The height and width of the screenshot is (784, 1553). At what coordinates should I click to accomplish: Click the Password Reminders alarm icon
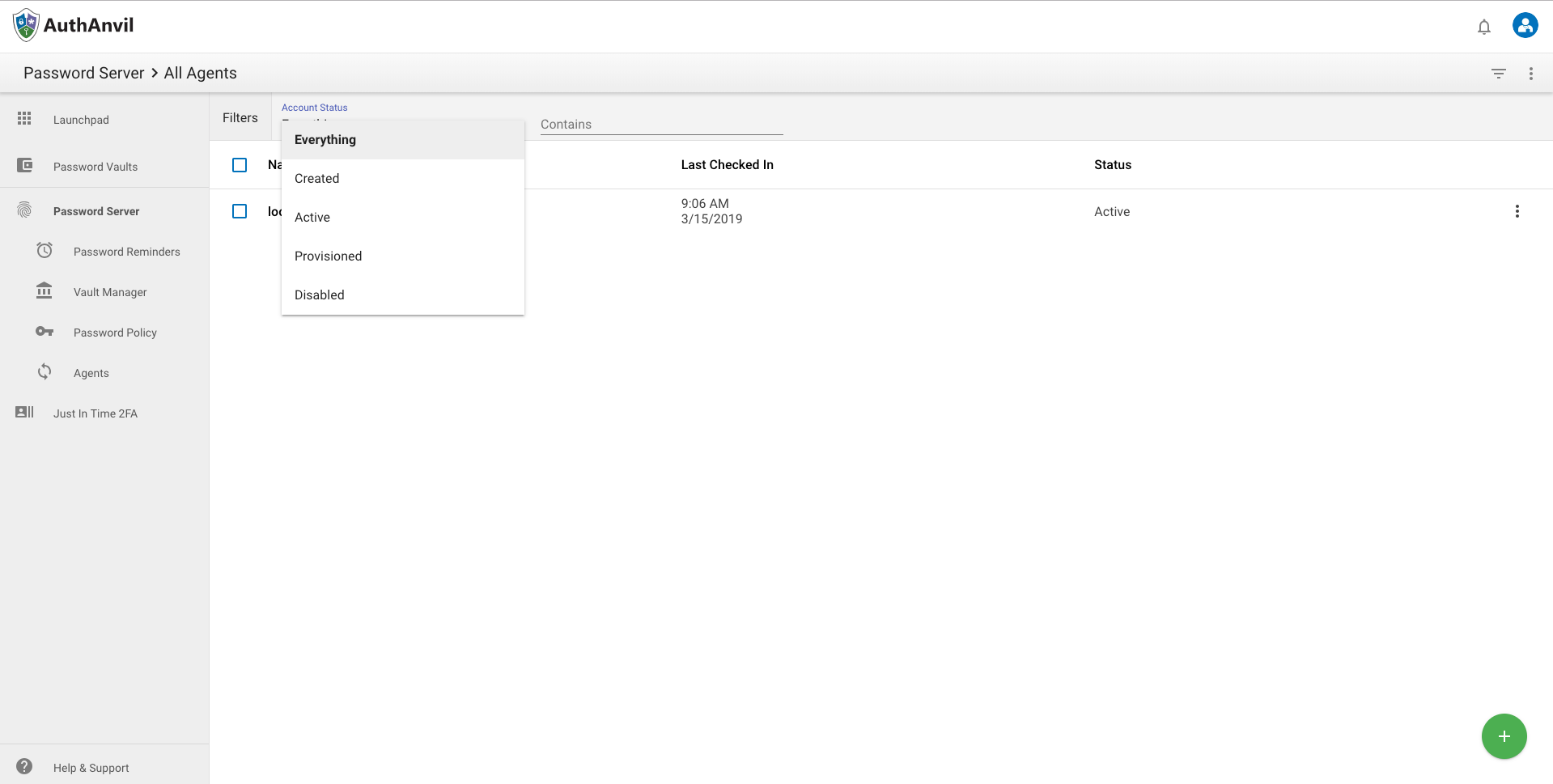click(x=45, y=251)
